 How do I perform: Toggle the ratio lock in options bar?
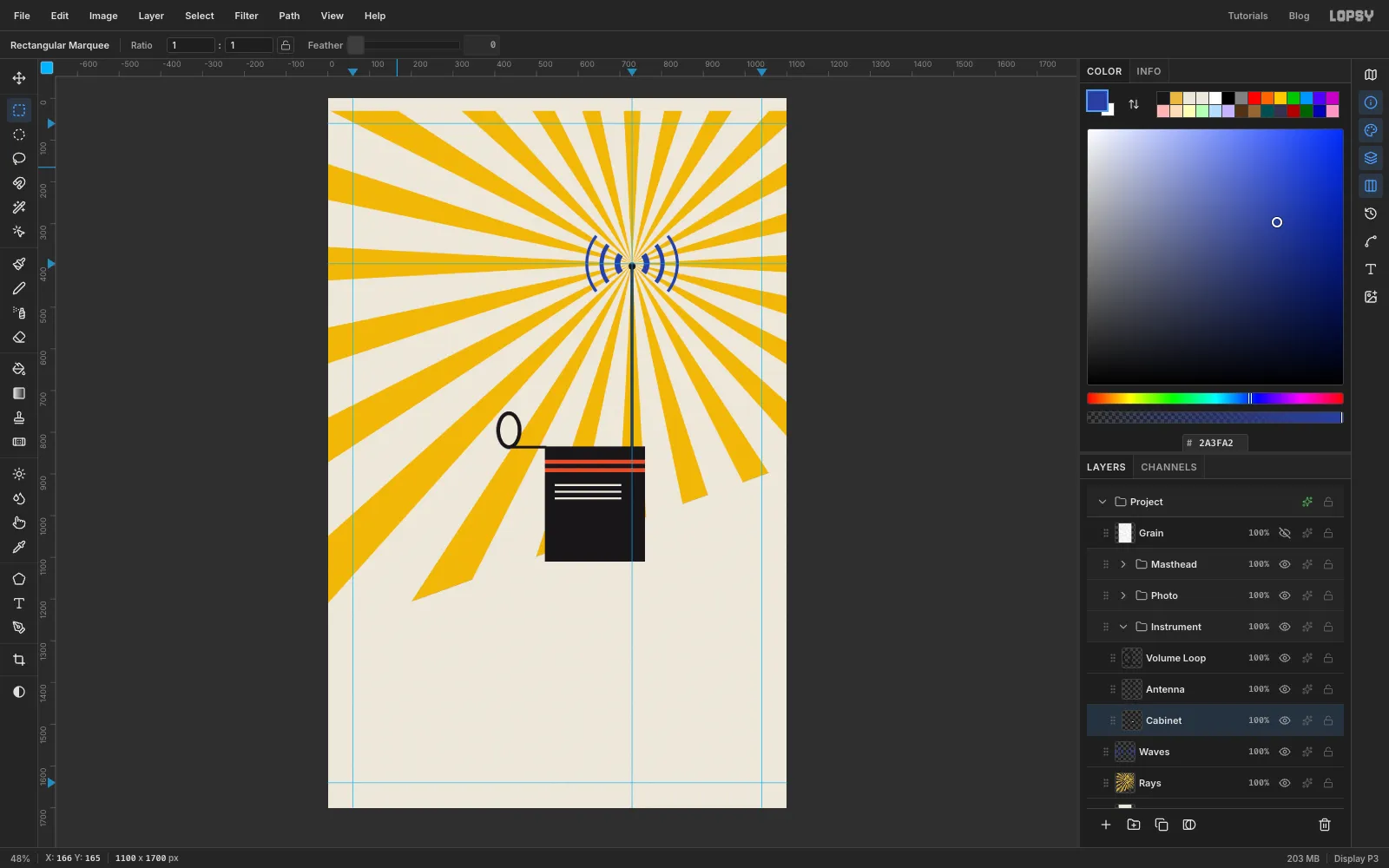(x=286, y=45)
